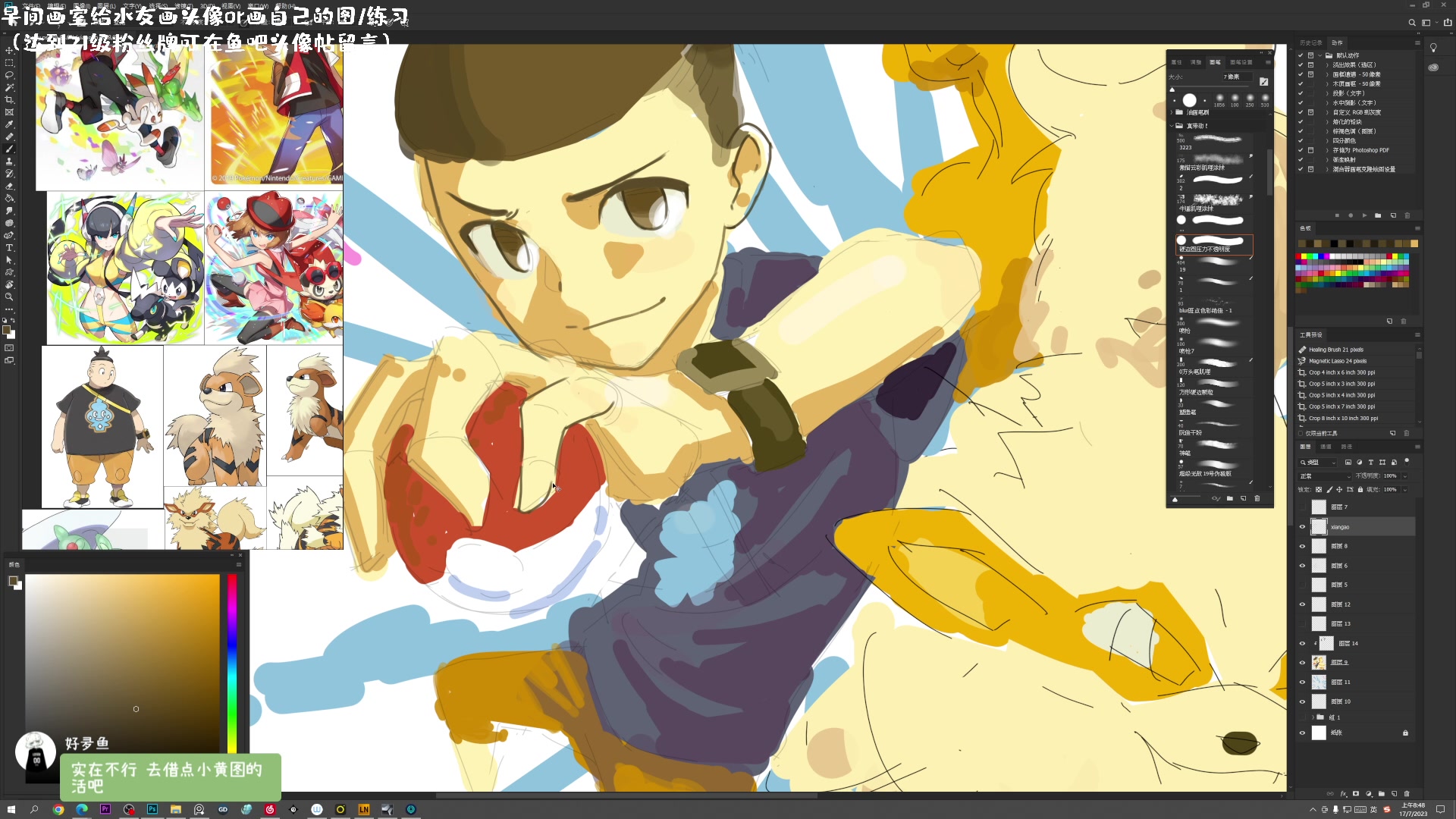The width and height of the screenshot is (1456, 819).
Task: Select the Eraser tool
Action: 9,186
